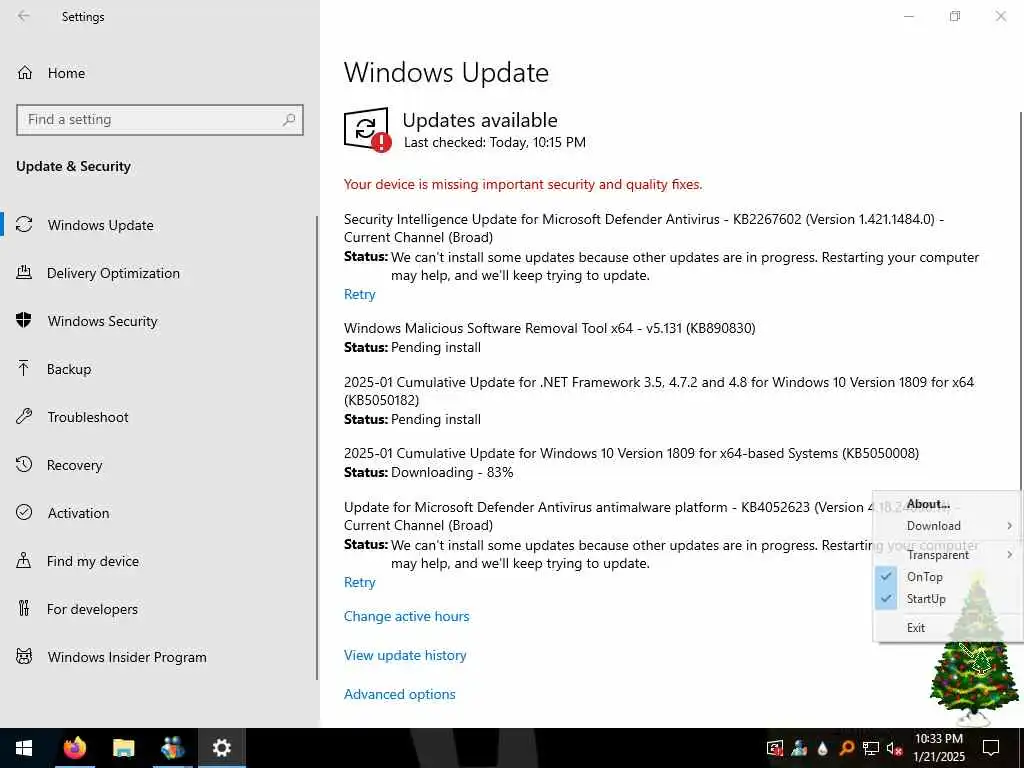Click View update history
The height and width of the screenshot is (768, 1024).
(405, 655)
